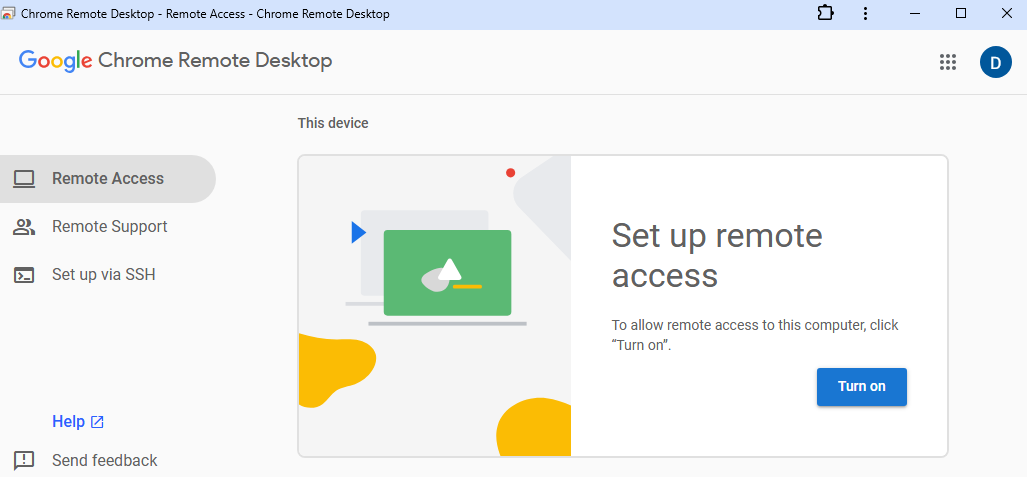This screenshot has width=1027, height=477.
Task: Open the three-dot window menu
Action: [x=865, y=13]
